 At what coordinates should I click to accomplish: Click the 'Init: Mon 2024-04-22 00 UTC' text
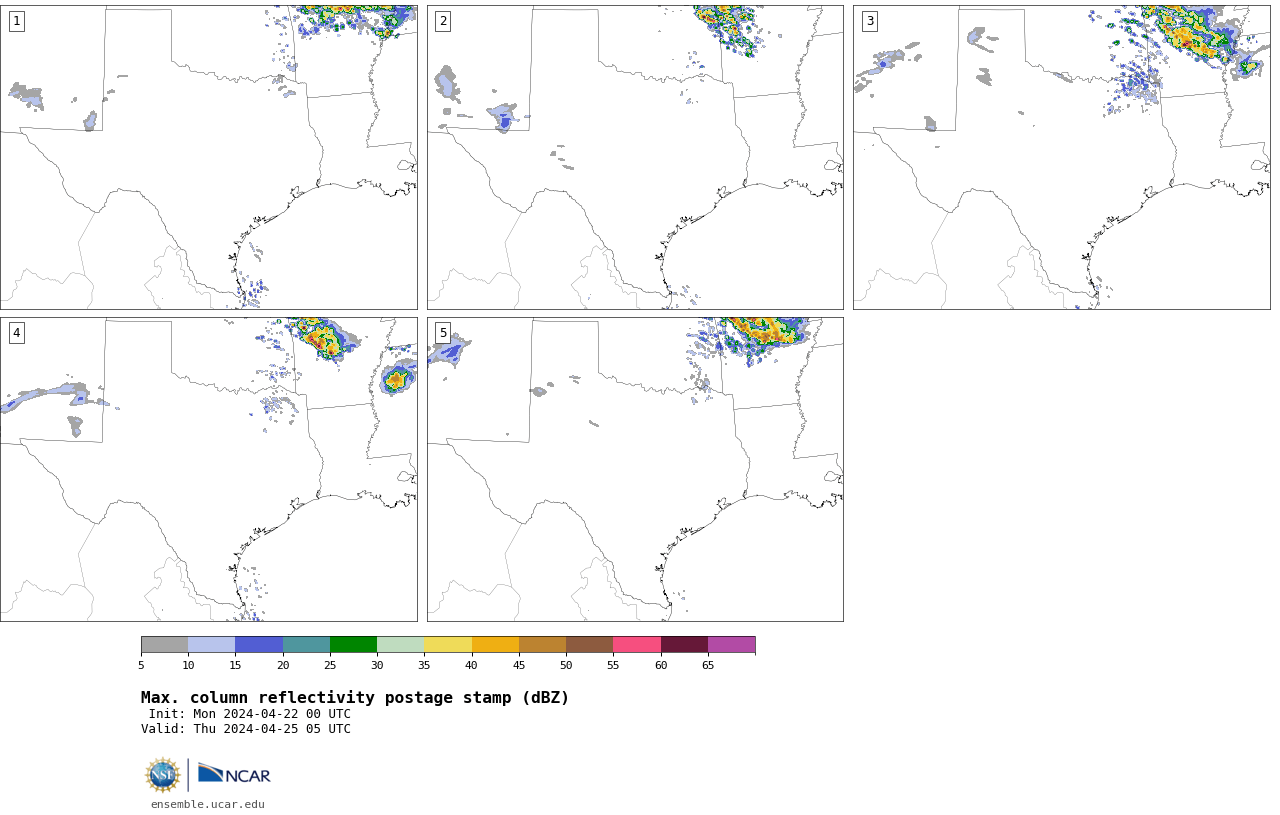pos(250,714)
